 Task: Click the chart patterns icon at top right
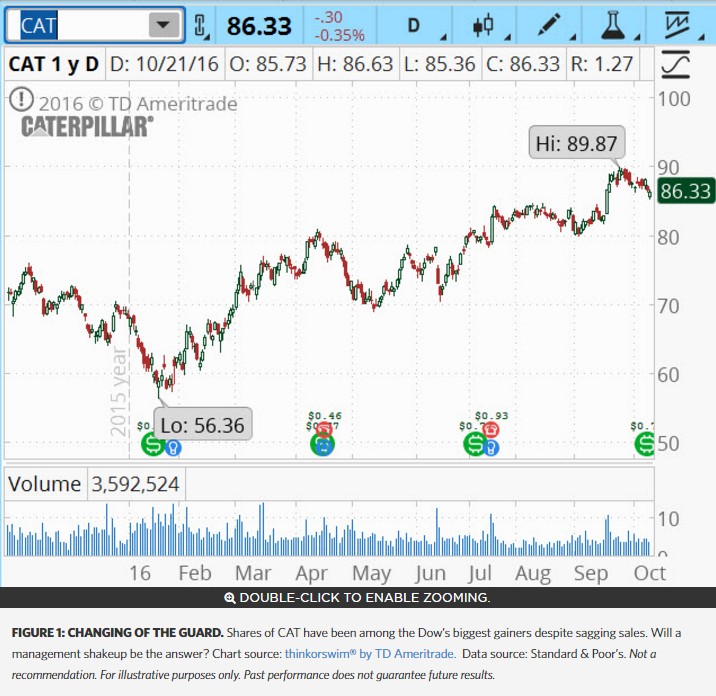pyautogui.click(x=678, y=26)
